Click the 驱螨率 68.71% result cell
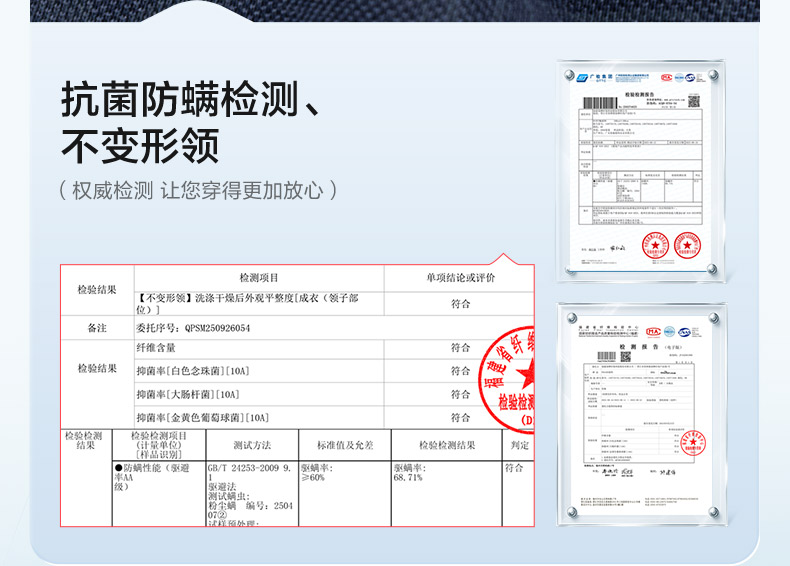The image size is (790, 566). [409, 473]
